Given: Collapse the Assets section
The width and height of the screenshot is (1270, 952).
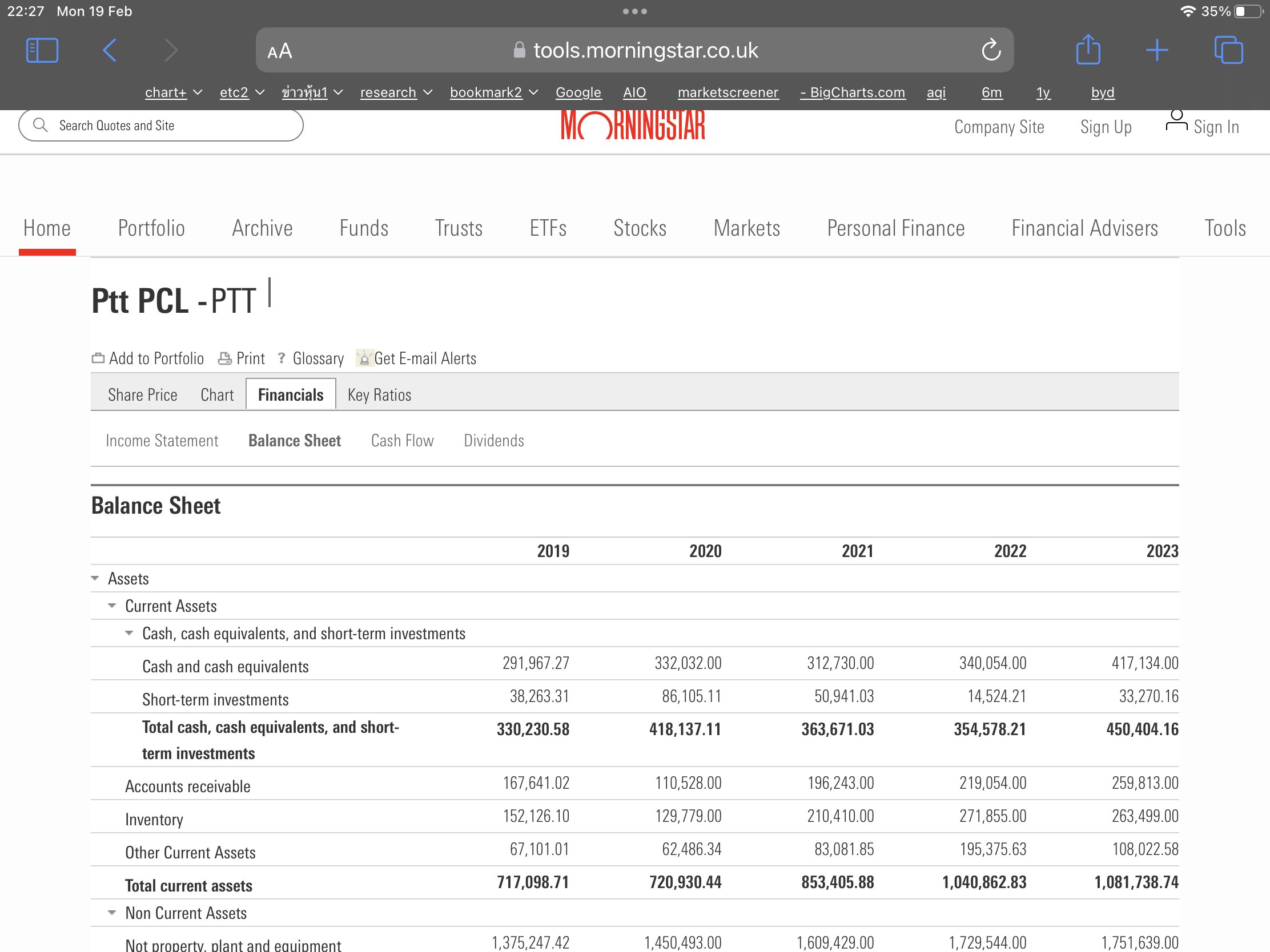Looking at the screenshot, I should (x=95, y=578).
